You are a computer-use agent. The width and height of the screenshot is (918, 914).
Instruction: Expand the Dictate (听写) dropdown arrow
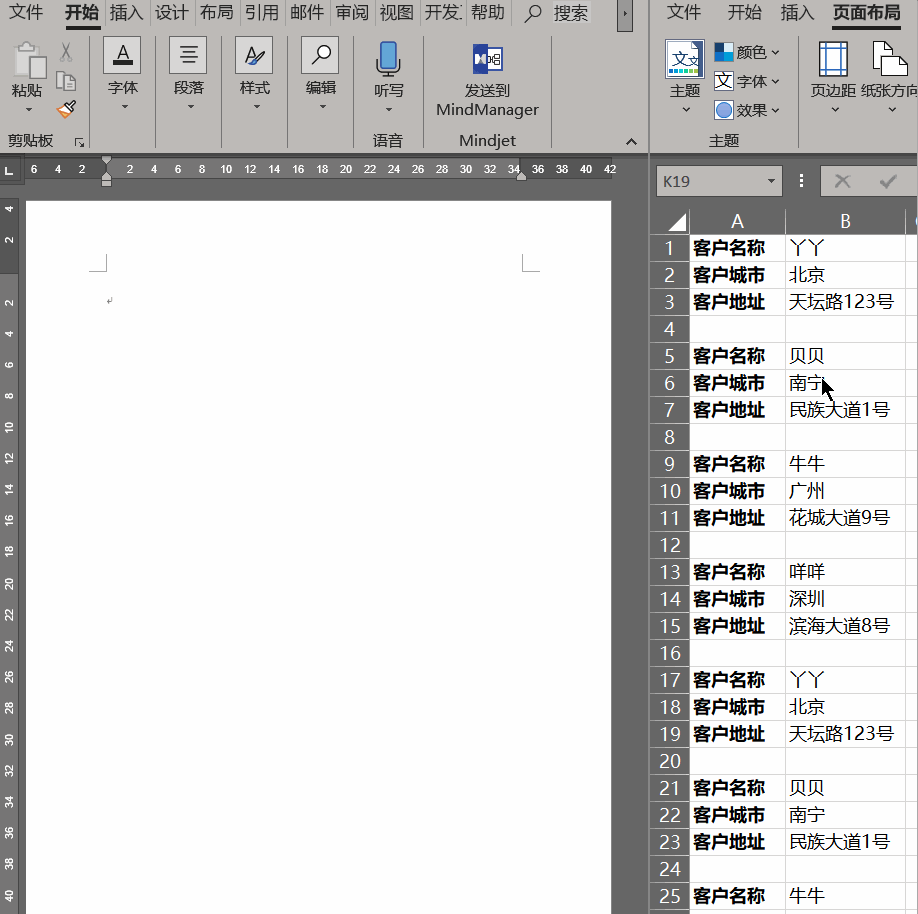tap(388, 109)
